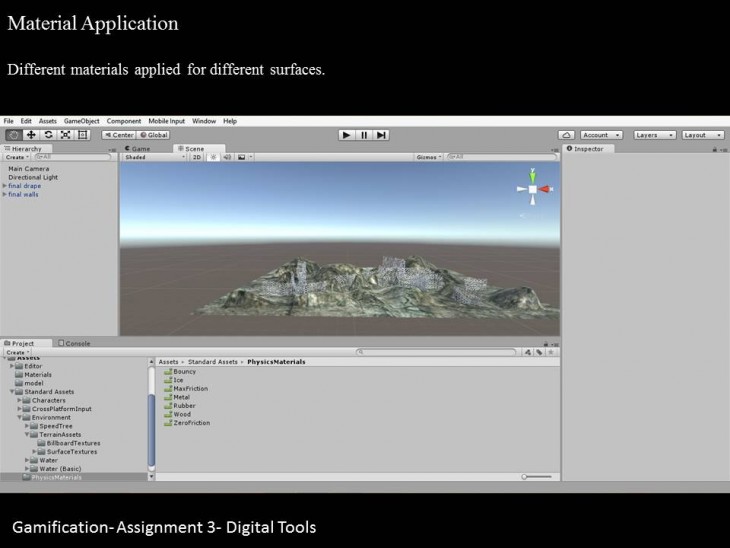
Task: Open the GameObject menu
Action: (x=83, y=121)
